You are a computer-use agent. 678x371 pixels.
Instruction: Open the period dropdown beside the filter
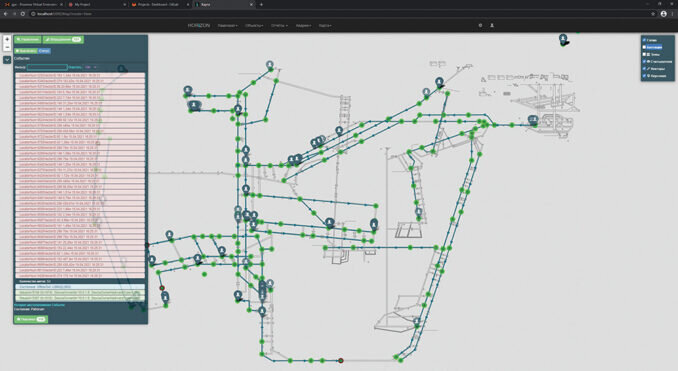[91, 67]
